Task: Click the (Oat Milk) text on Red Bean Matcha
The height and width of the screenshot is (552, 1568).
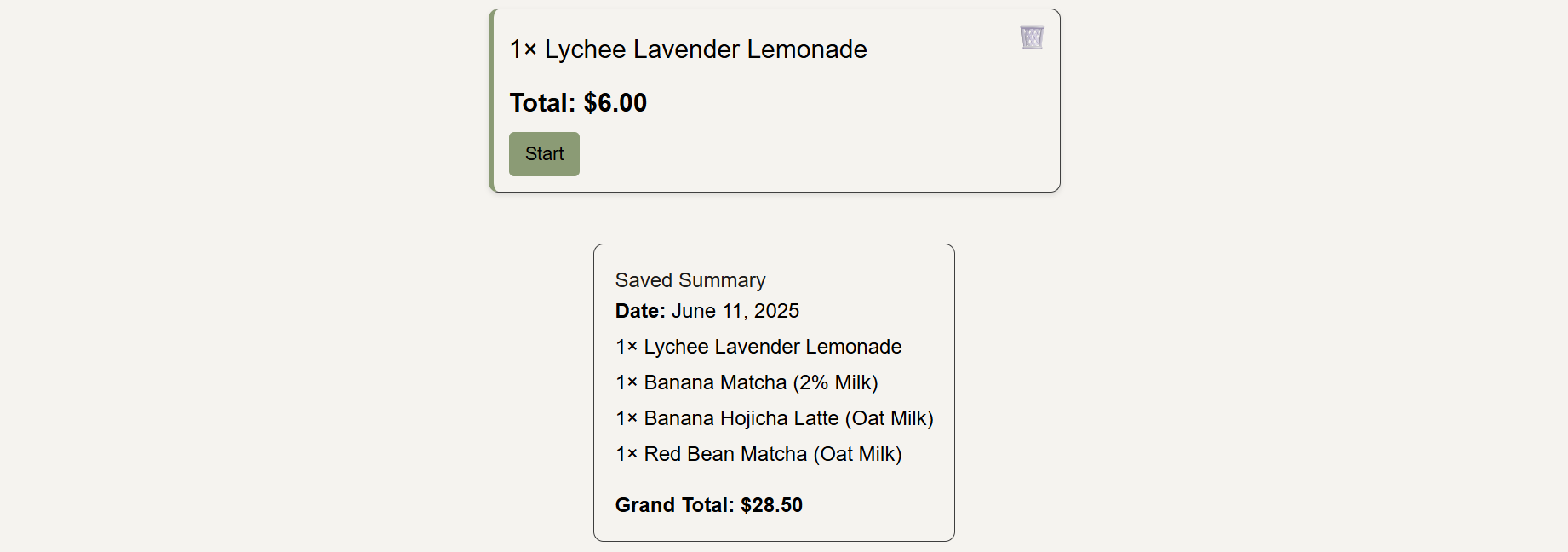Action: pos(858,454)
